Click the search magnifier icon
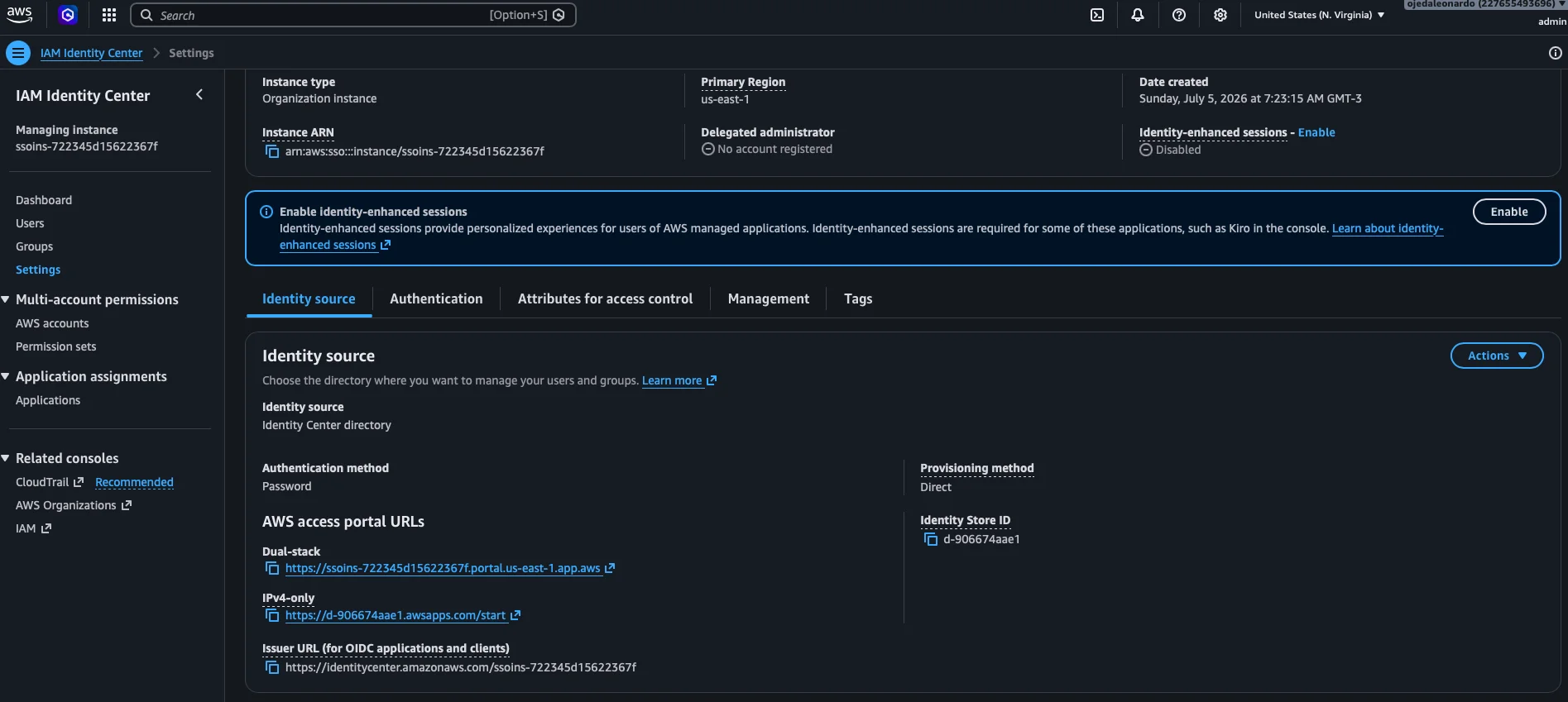The image size is (1568, 702). [x=146, y=15]
